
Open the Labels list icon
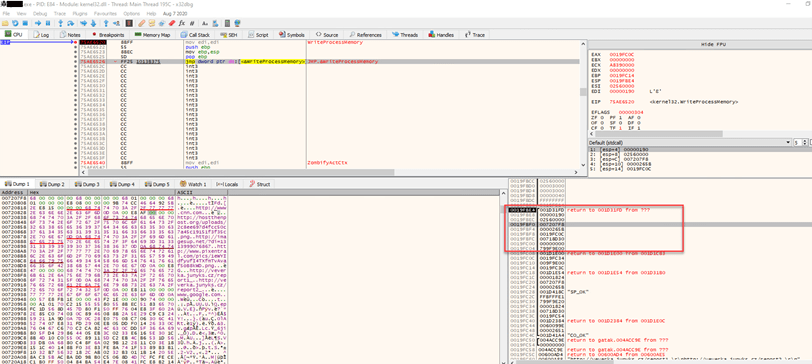pos(162,23)
